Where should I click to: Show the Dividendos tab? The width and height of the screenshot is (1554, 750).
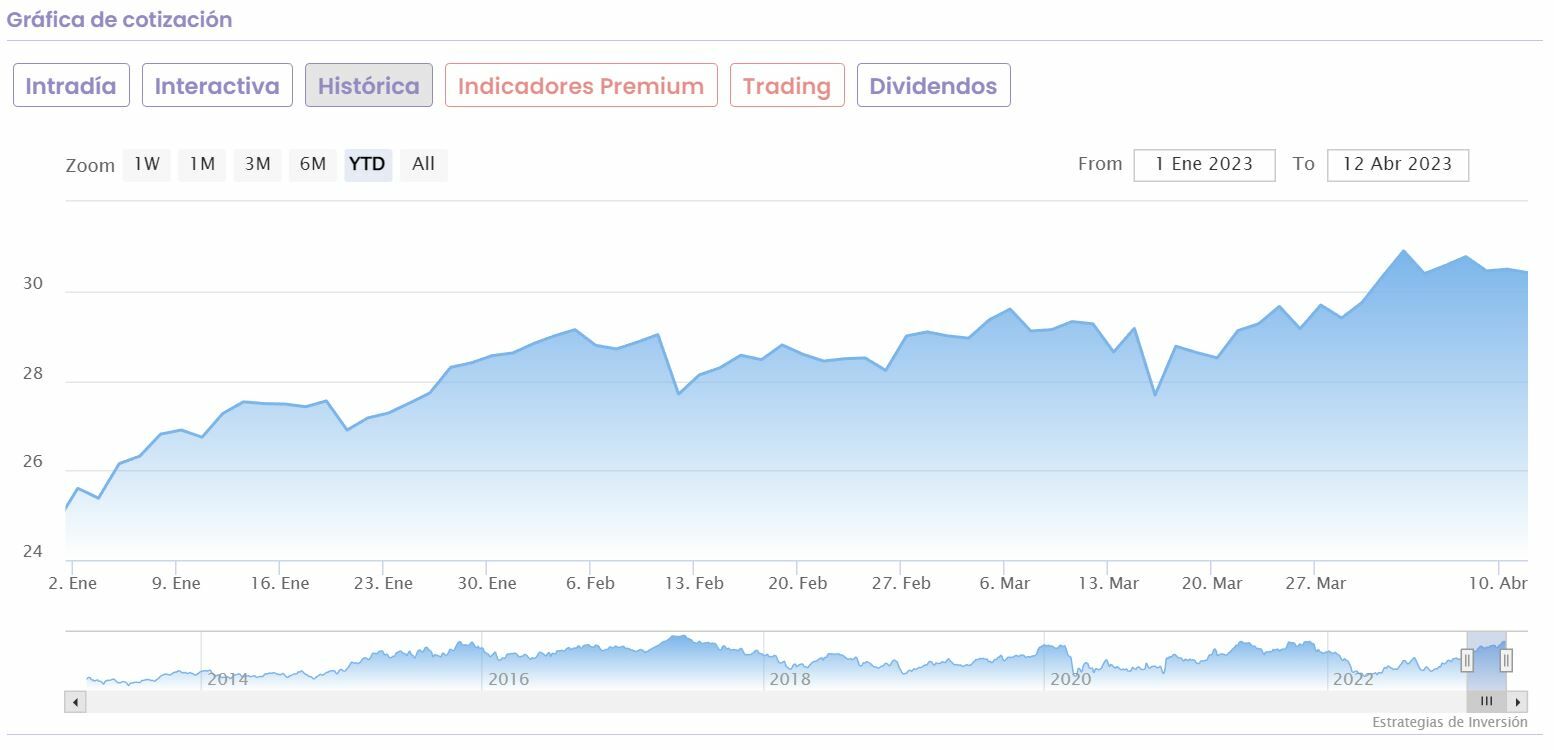click(933, 86)
